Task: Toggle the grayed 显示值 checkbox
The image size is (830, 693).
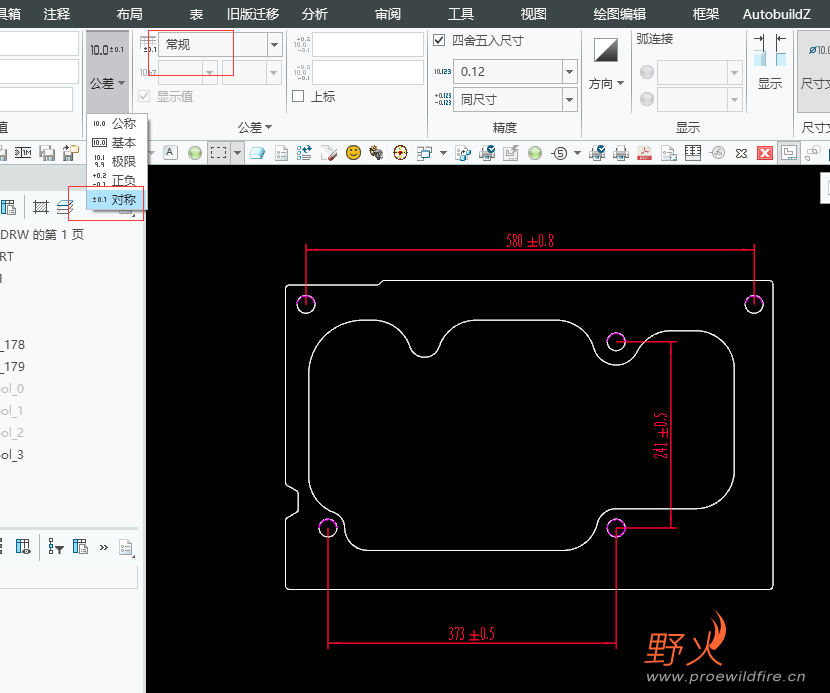Action: coord(145,96)
